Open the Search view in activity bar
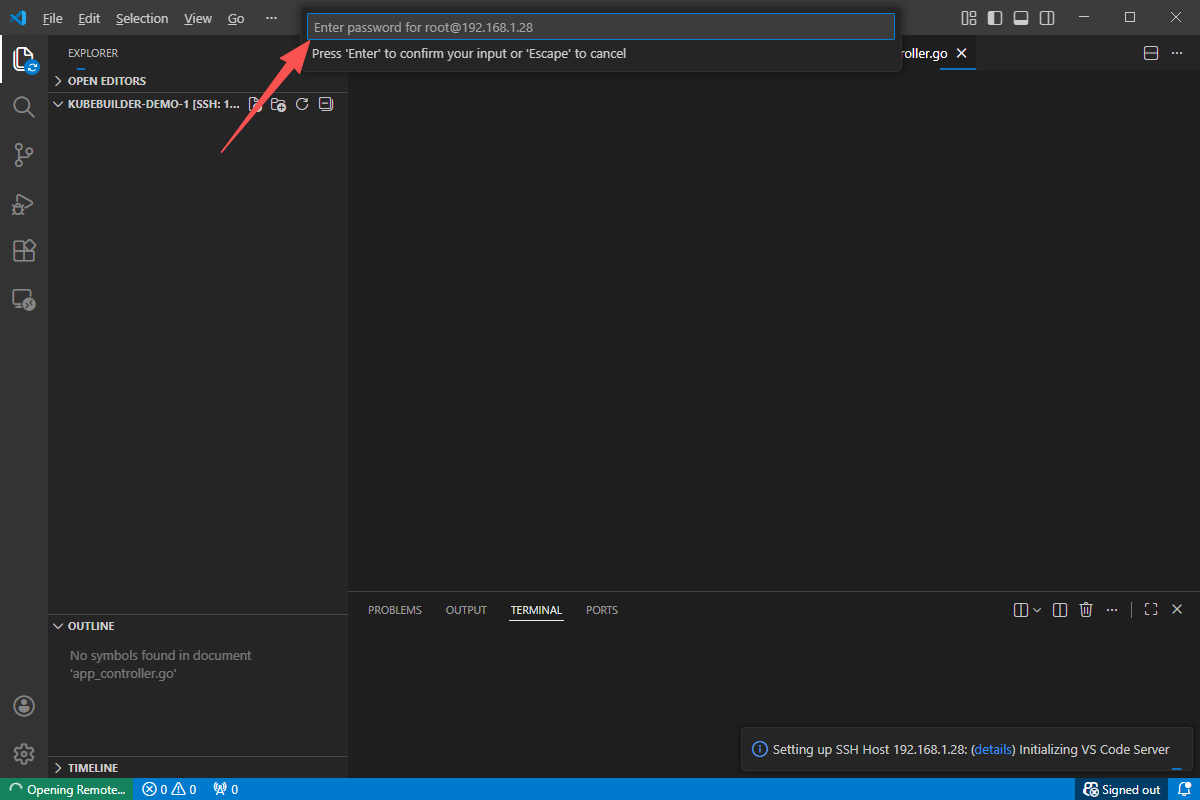1200x800 pixels. [x=24, y=106]
